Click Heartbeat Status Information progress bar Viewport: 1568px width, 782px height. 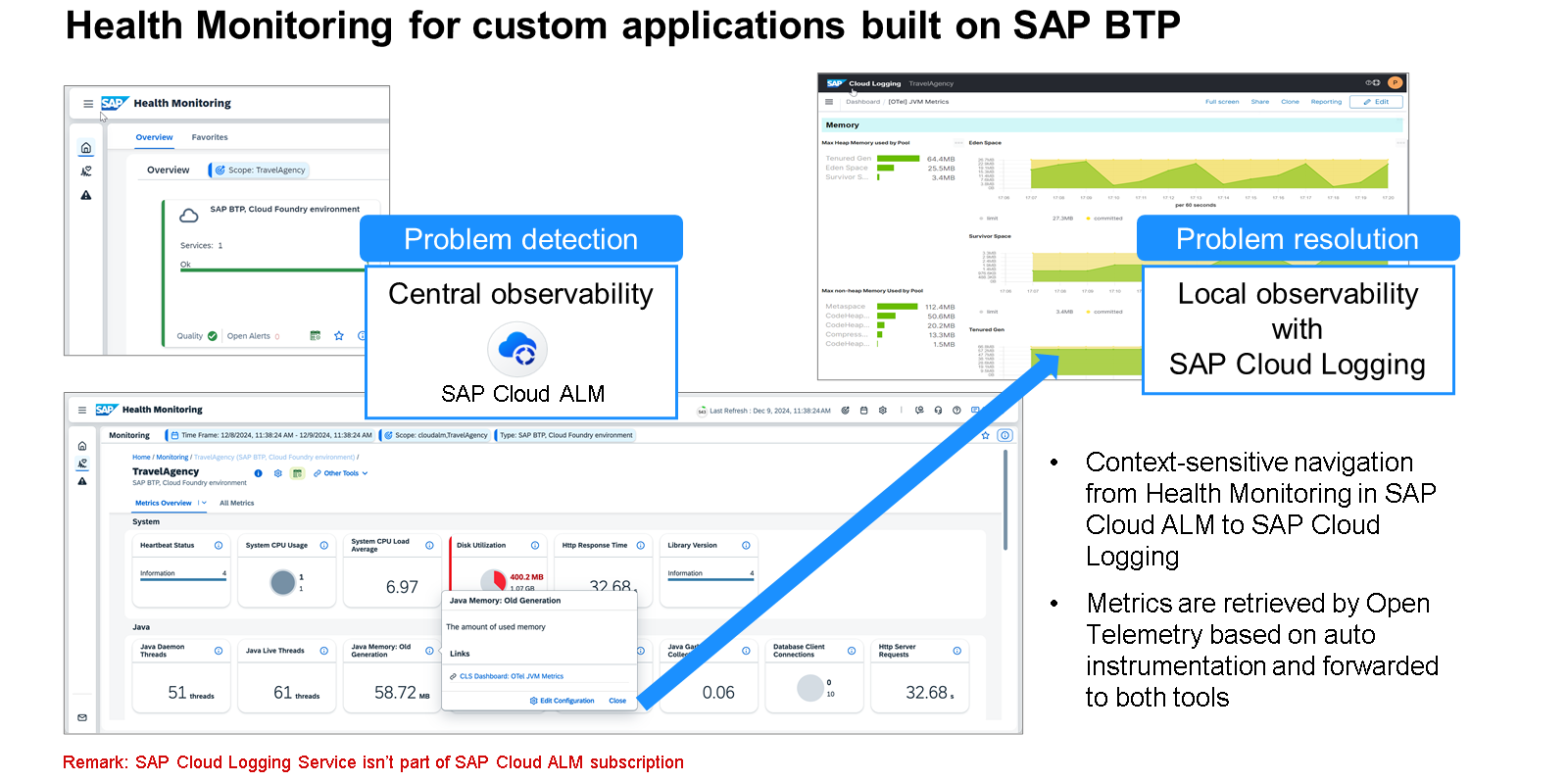tap(183, 579)
